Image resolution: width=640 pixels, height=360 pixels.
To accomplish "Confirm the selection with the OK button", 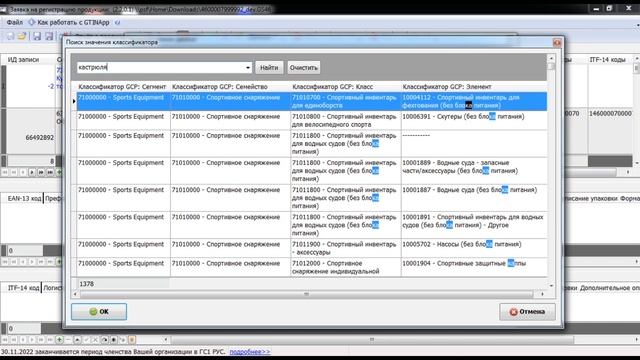I will 99,311.
